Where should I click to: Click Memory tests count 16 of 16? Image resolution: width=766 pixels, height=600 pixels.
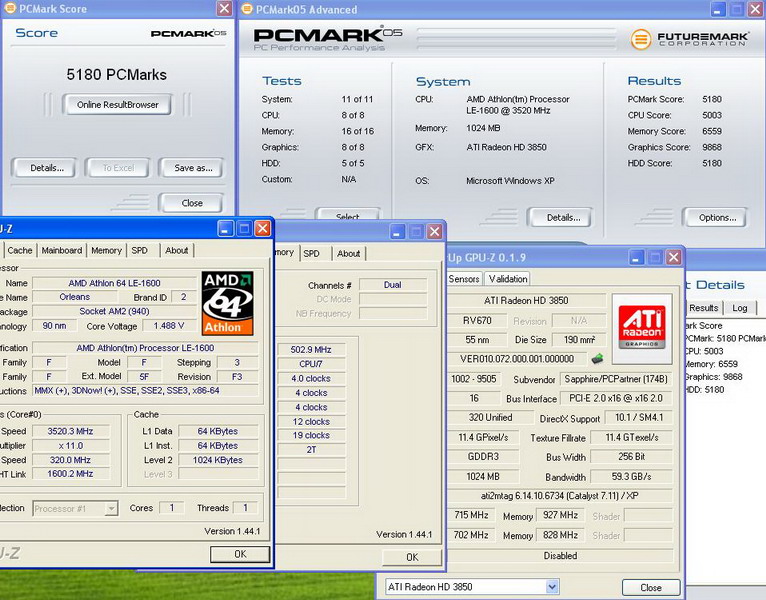pyautogui.click(x=358, y=131)
